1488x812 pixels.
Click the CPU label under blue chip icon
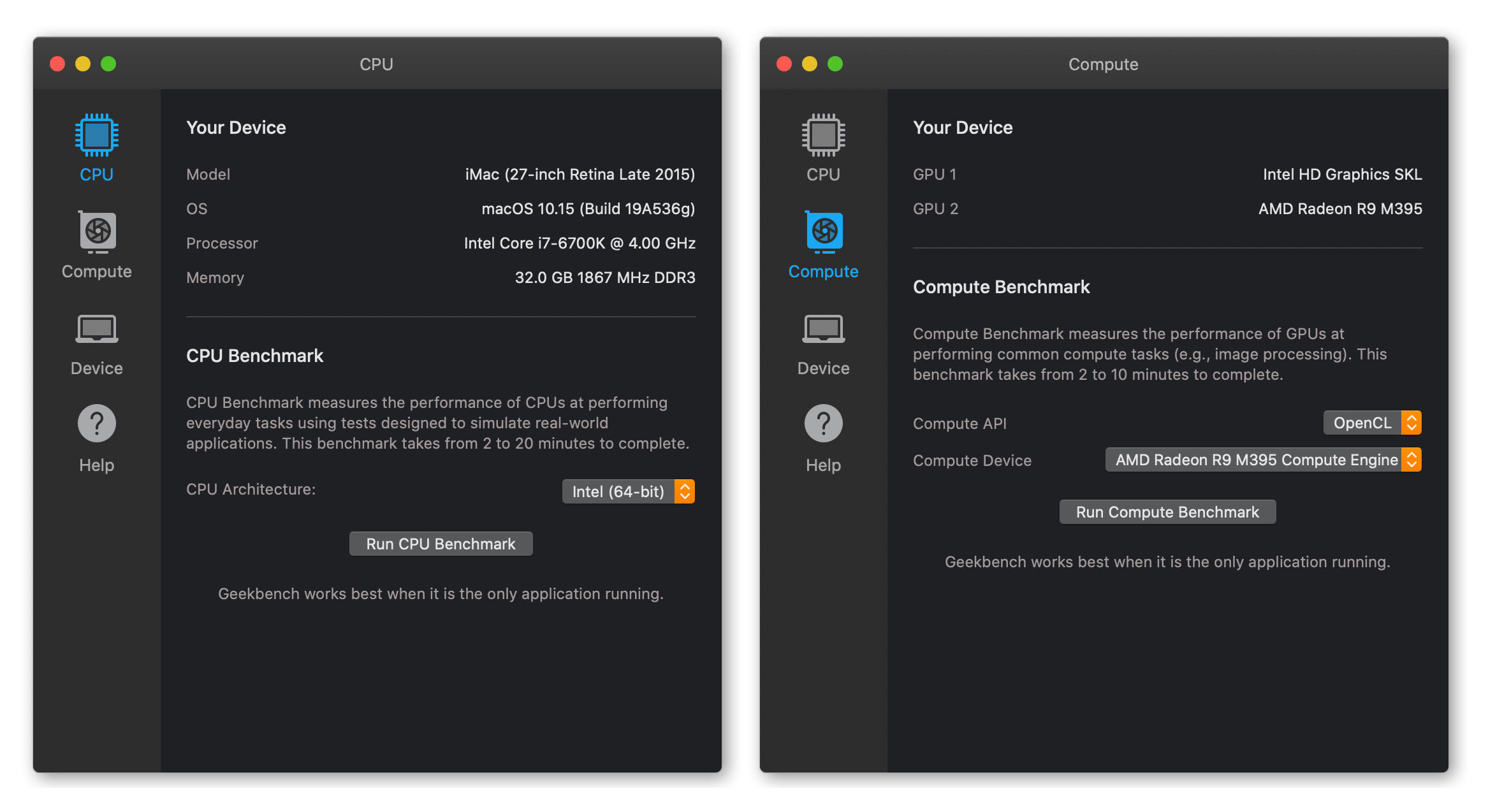click(x=96, y=175)
